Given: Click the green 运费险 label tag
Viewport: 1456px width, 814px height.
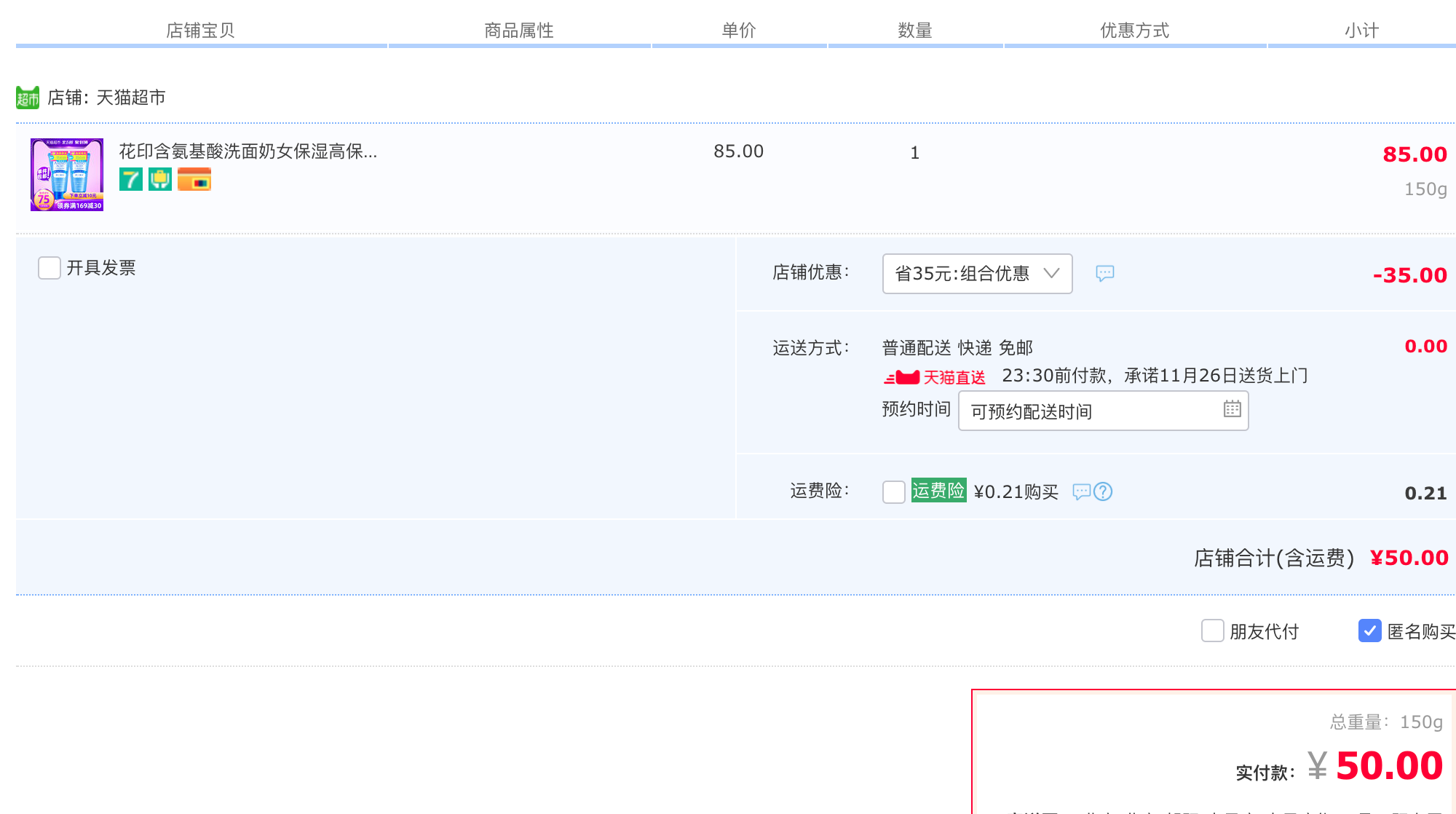Looking at the screenshot, I should click(939, 491).
